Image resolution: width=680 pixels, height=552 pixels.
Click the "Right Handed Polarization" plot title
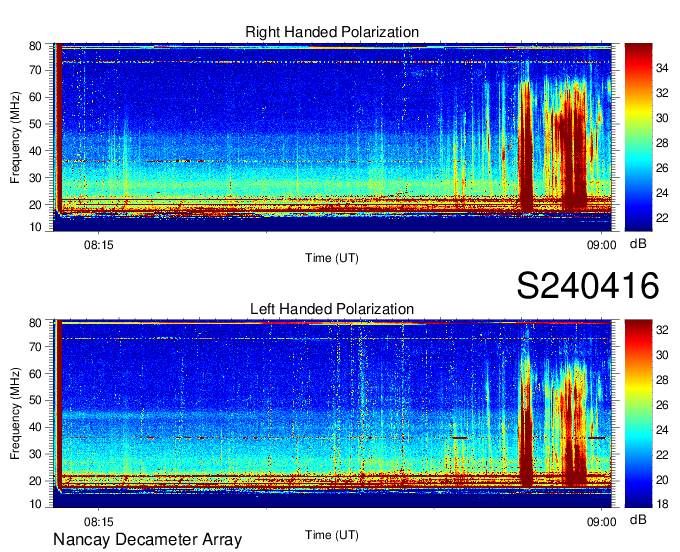pos(332,32)
